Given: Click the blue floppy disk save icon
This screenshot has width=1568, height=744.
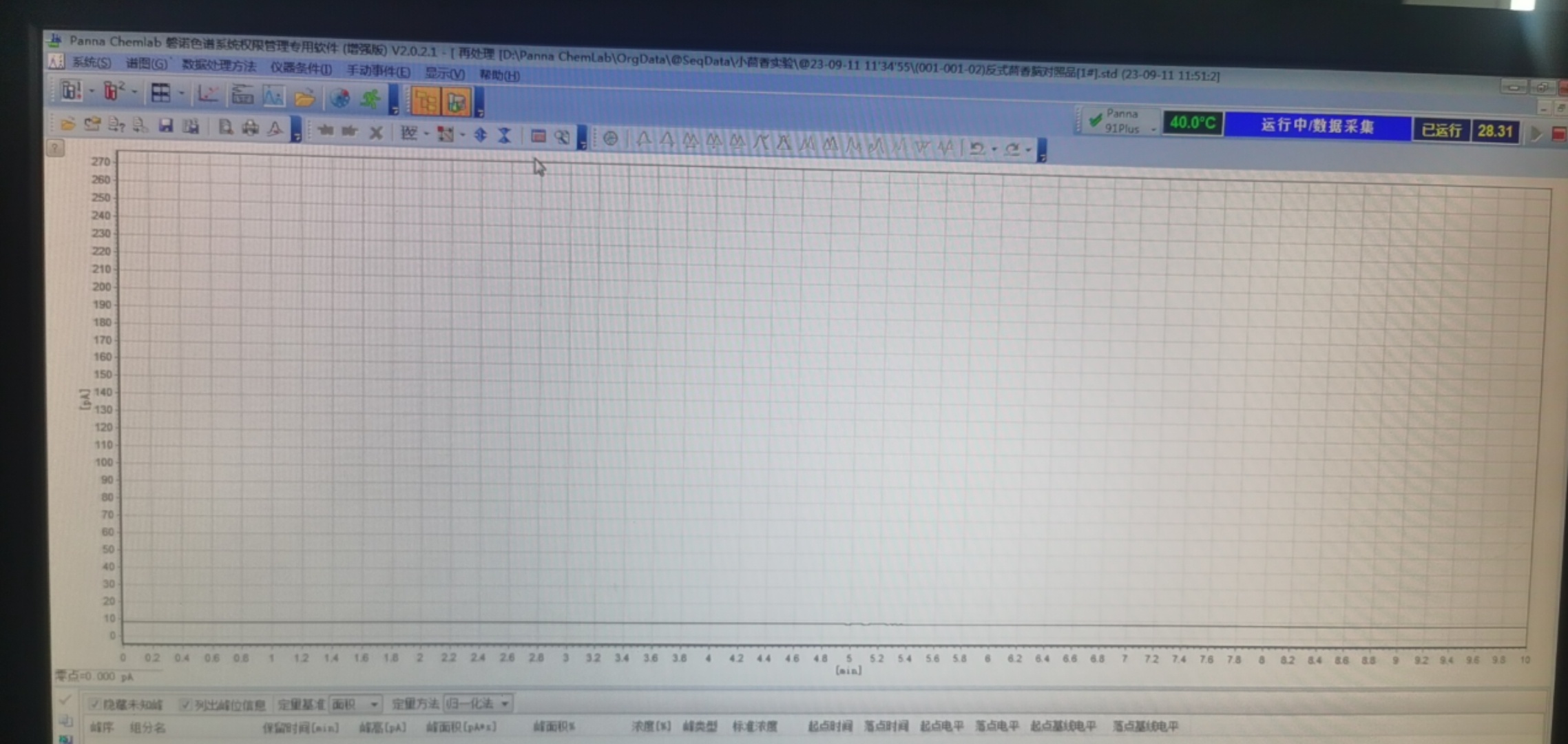Looking at the screenshot, I should 166,125.
